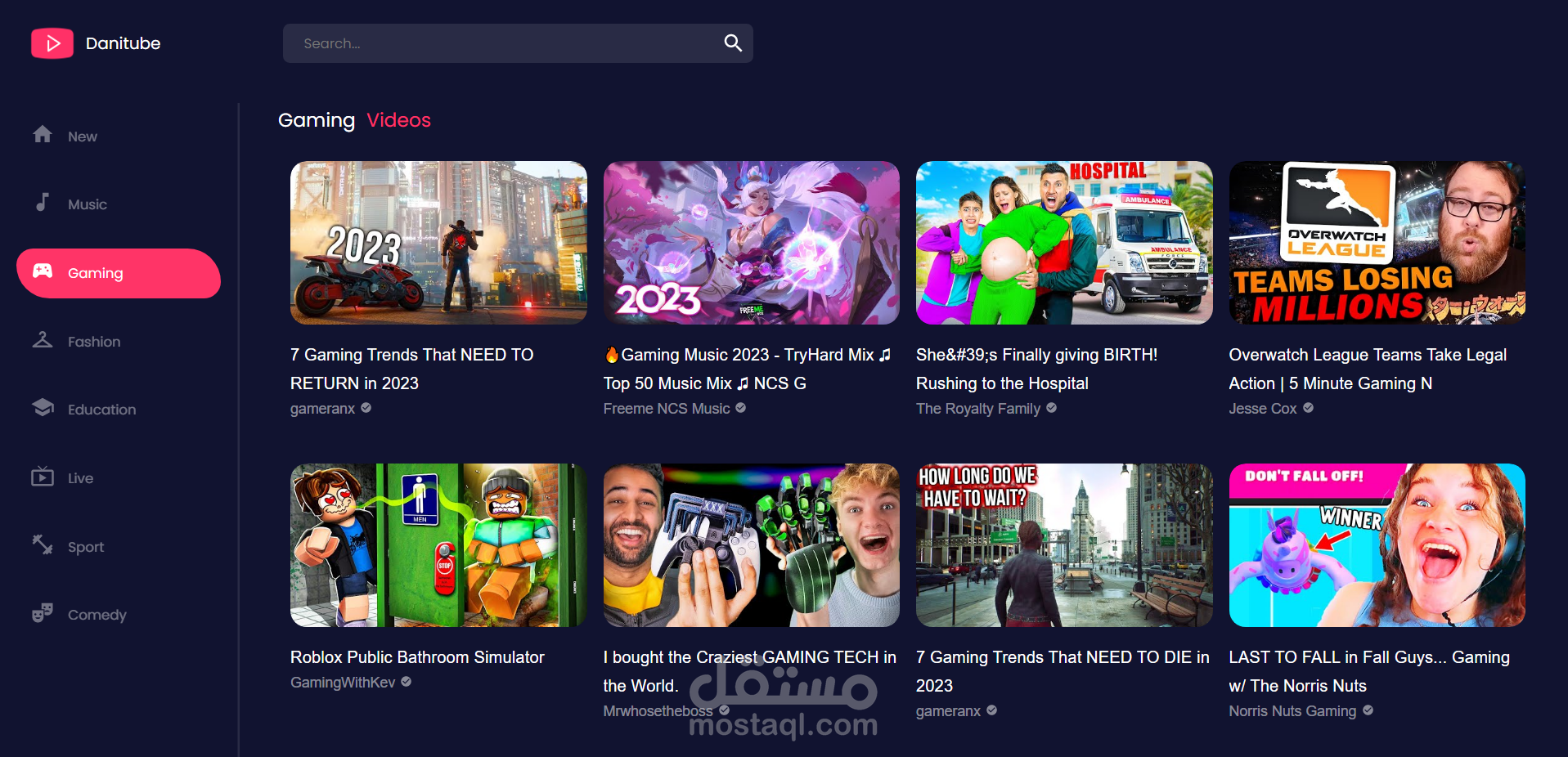Click the Sport dumbbell icon

[43, 544]
